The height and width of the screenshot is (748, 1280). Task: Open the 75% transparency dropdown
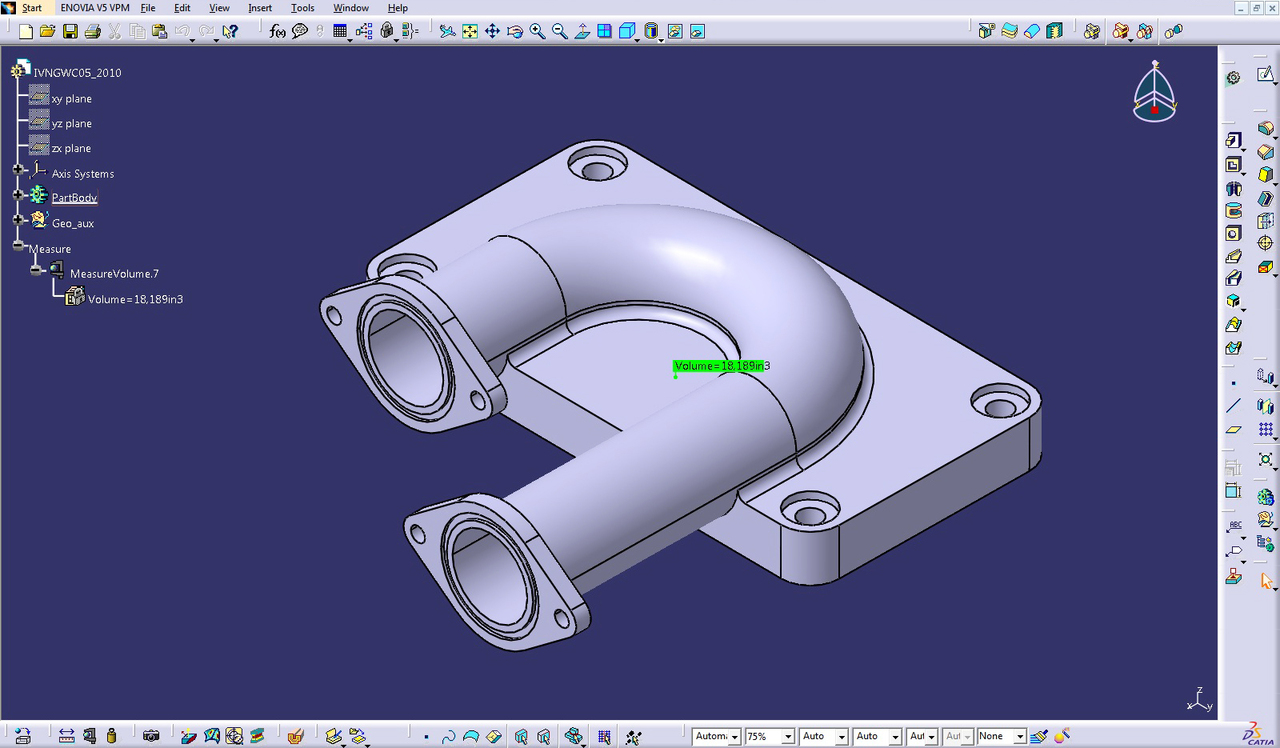(788, 737)
